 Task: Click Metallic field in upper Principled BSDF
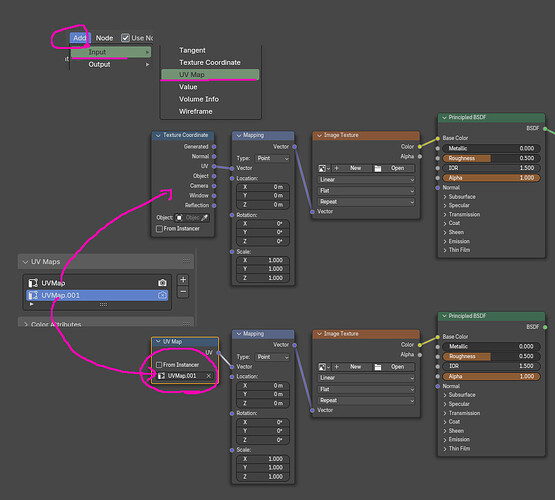(491, 148)
